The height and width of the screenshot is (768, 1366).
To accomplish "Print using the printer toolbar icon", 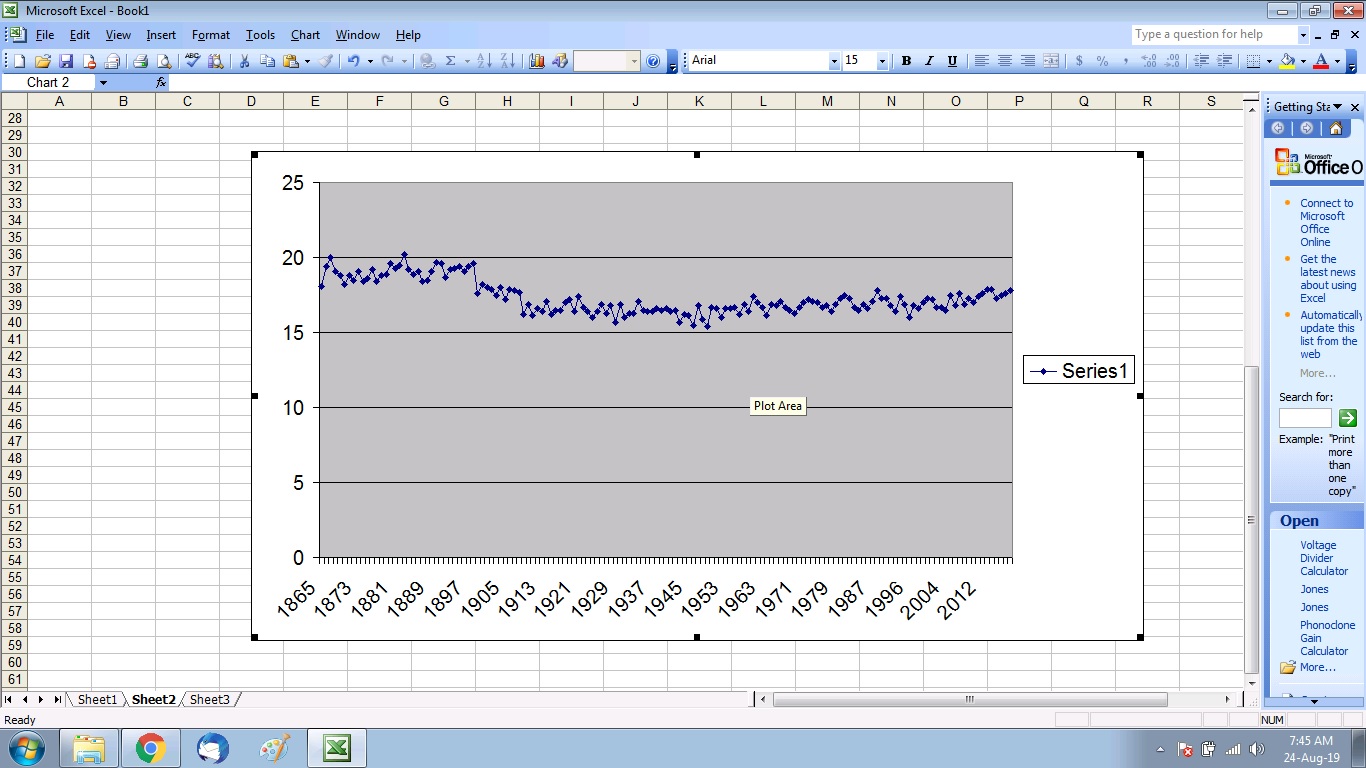I will (x=141, y=61).
